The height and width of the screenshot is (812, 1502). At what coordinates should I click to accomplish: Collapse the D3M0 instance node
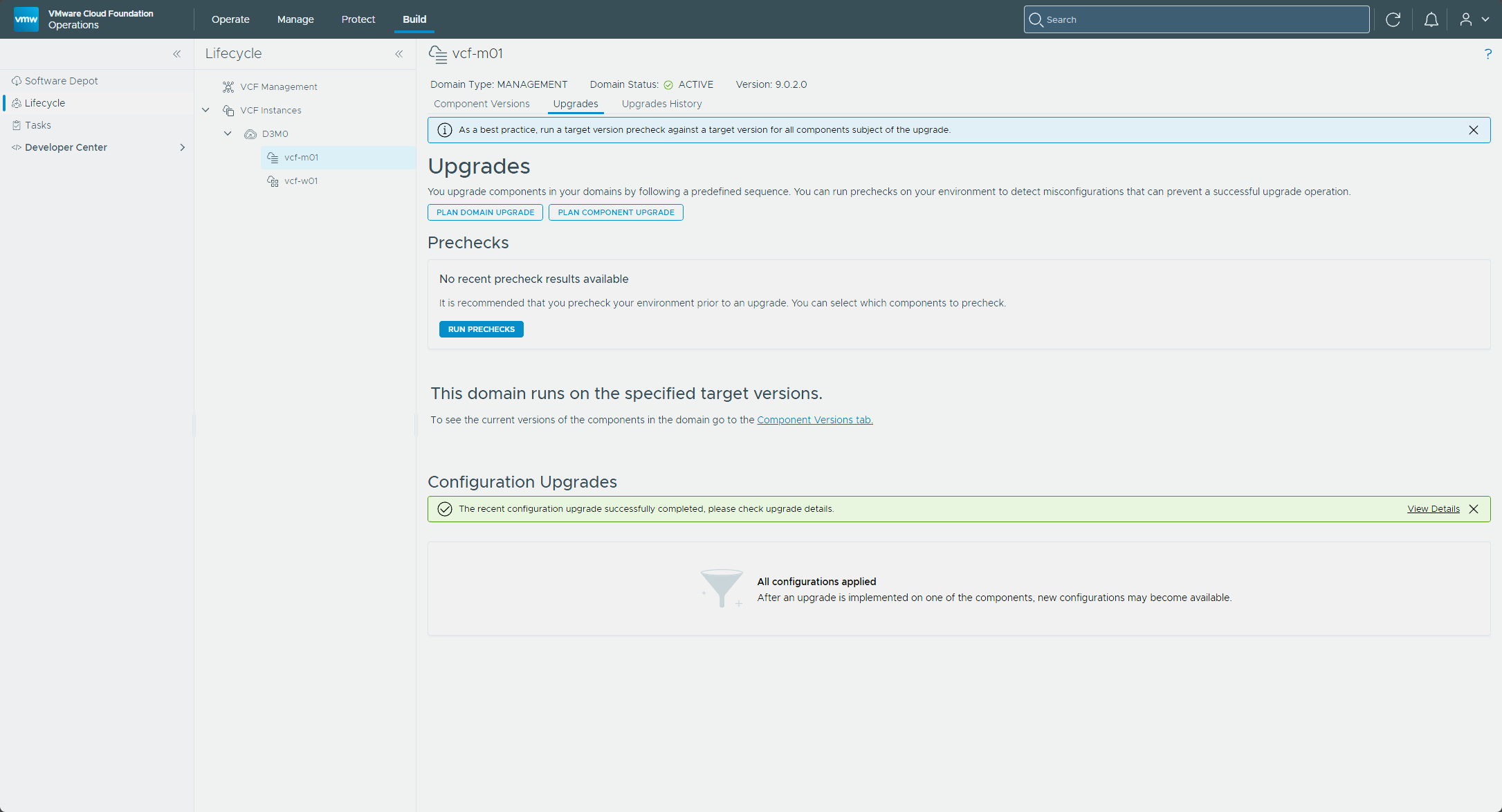click(228, 133)
